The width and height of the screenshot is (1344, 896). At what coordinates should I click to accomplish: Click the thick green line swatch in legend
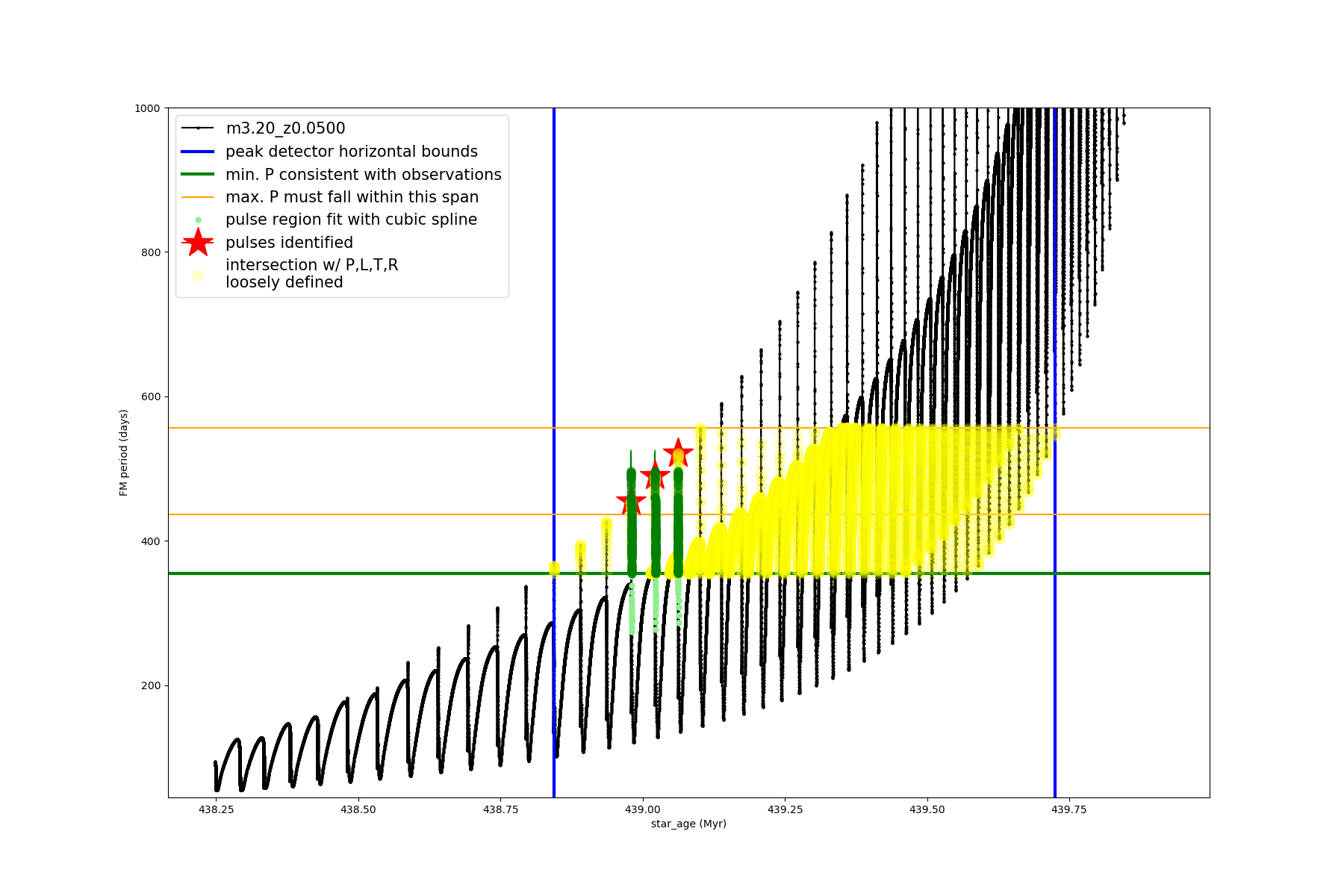198,174
